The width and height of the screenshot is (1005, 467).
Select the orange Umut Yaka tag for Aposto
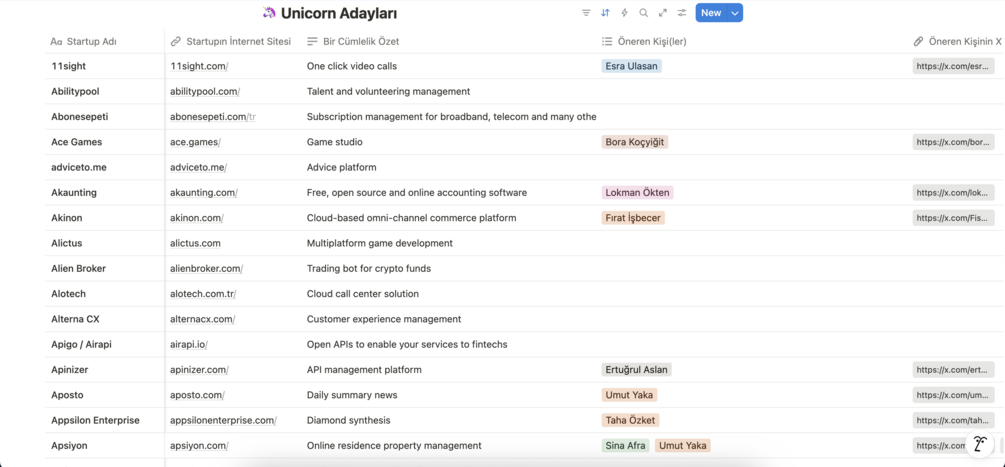(630, 395)
